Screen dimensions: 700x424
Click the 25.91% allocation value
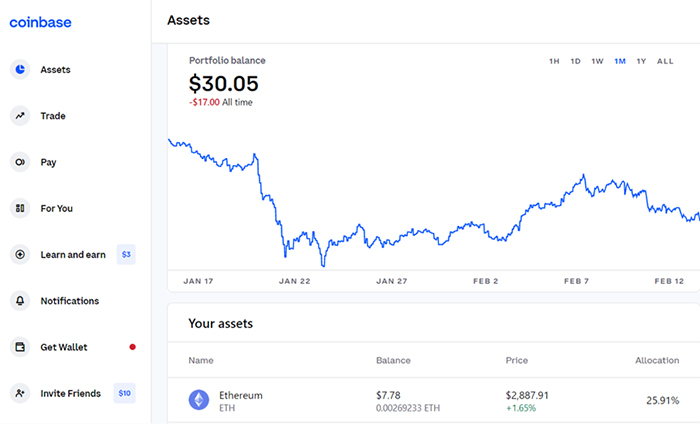point(662,400)
